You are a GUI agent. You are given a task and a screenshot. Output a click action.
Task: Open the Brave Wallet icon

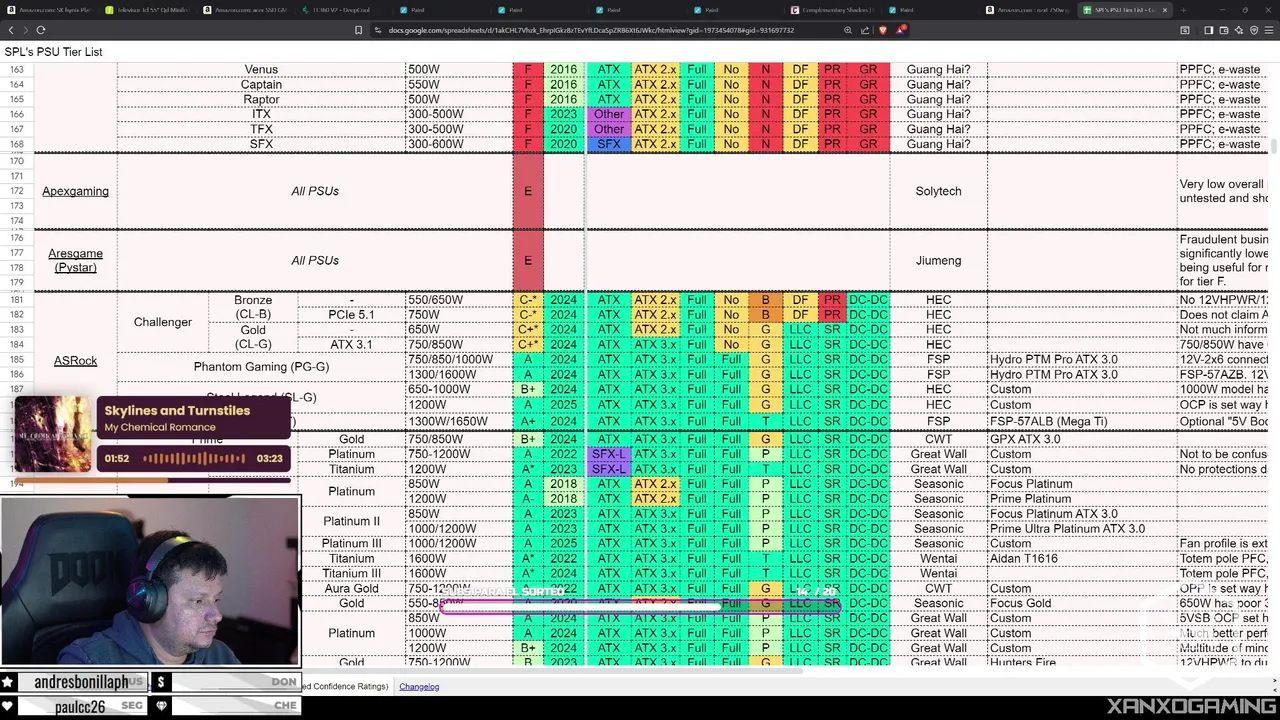coord(1223,30)
